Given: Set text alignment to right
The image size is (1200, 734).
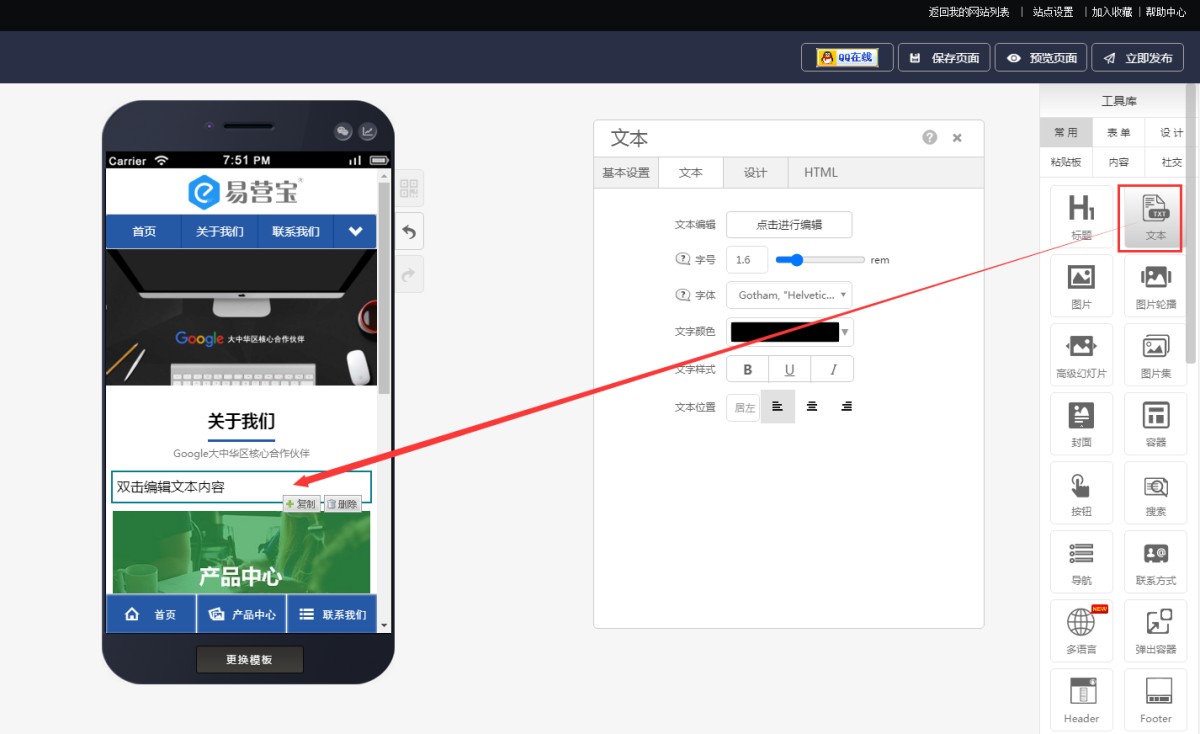Looking at the screenshot, I should [846, 407].
